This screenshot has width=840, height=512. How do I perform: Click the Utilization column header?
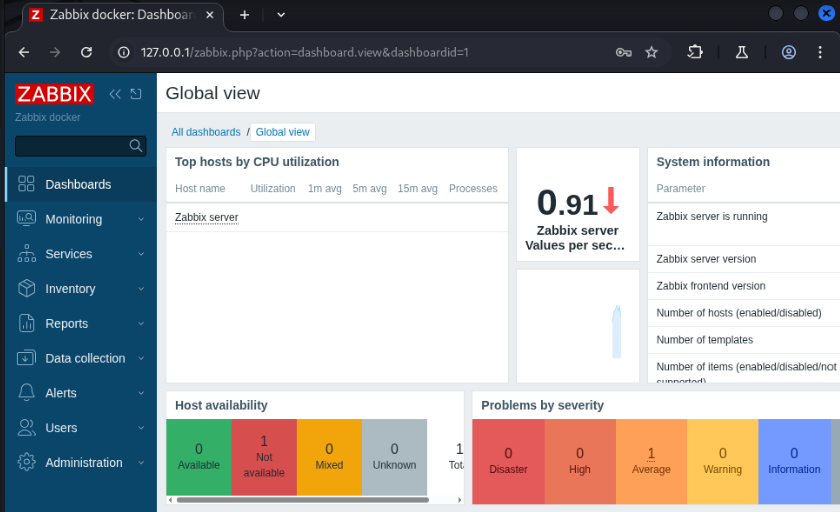coord(273,189)
